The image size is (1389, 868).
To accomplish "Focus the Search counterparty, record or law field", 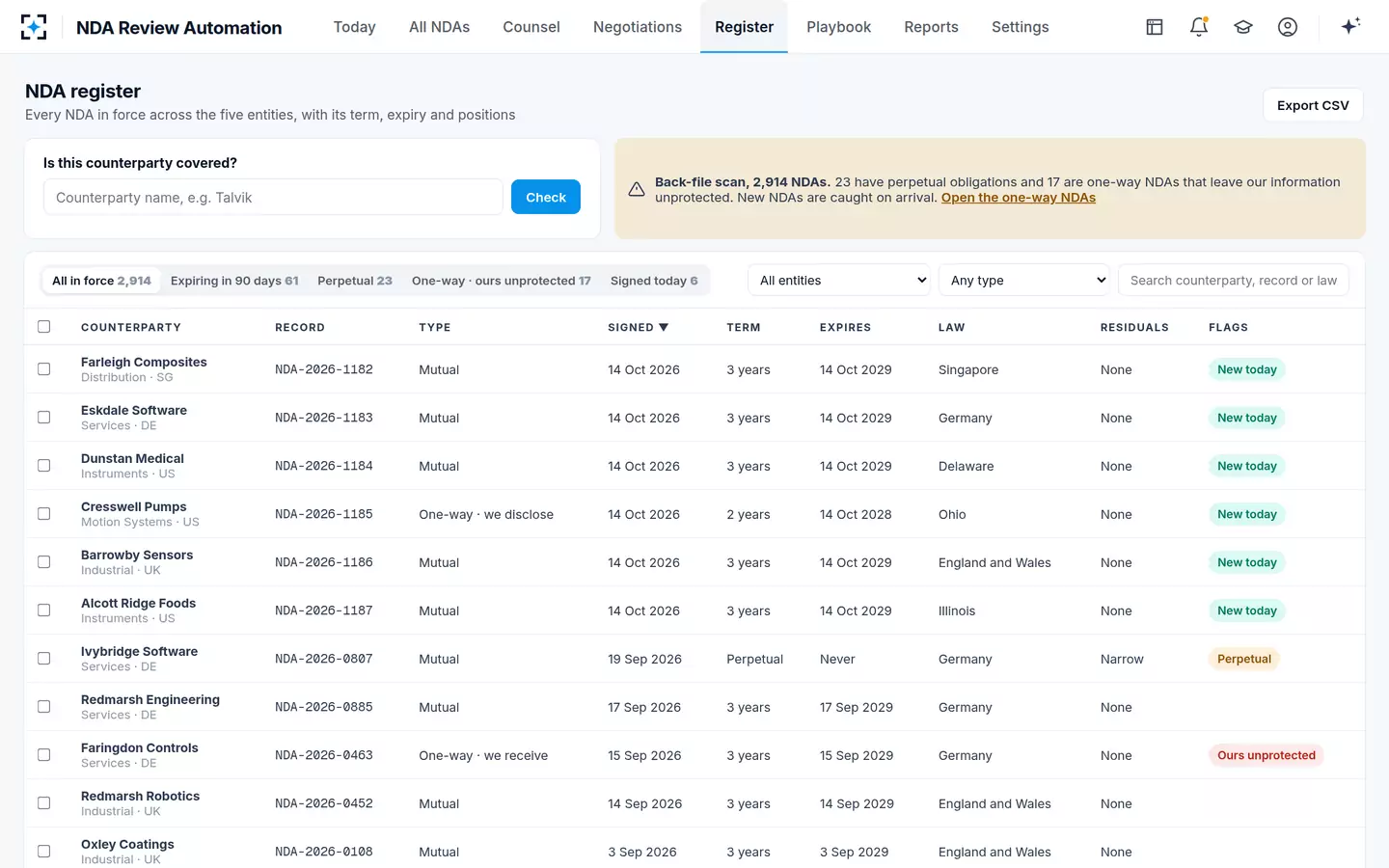I will 1234,281.
